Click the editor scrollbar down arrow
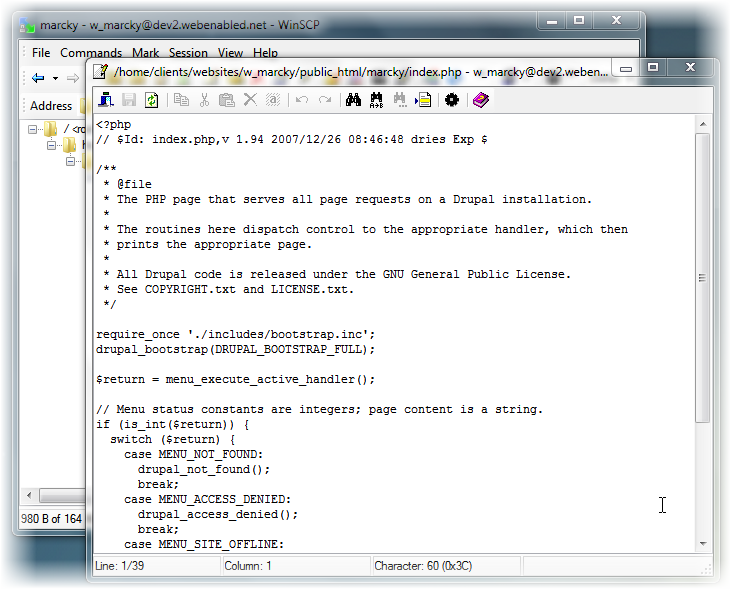The height and width of the screenshot is (589, 731). pos(703,544)
